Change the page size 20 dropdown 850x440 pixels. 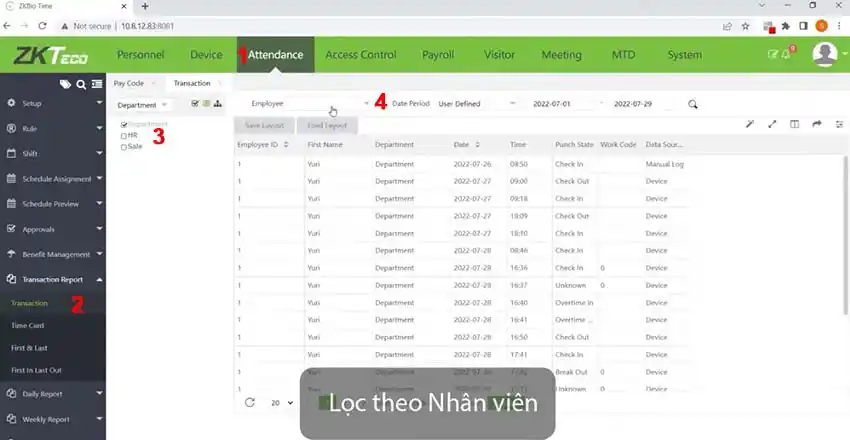[x=282, y=403]
